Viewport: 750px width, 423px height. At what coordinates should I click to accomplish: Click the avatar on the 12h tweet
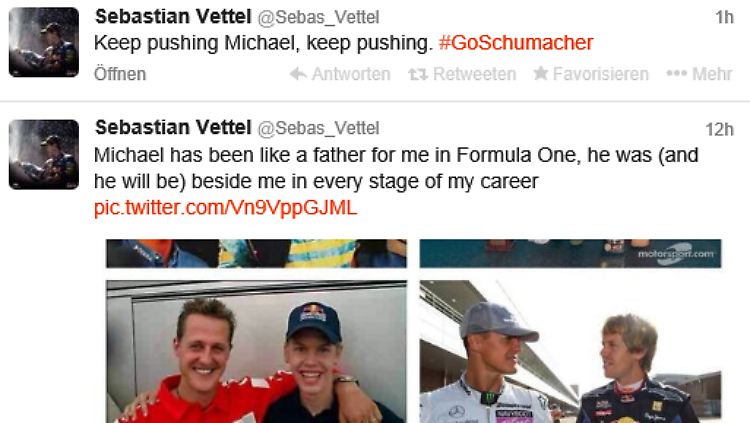pos(43,154)
